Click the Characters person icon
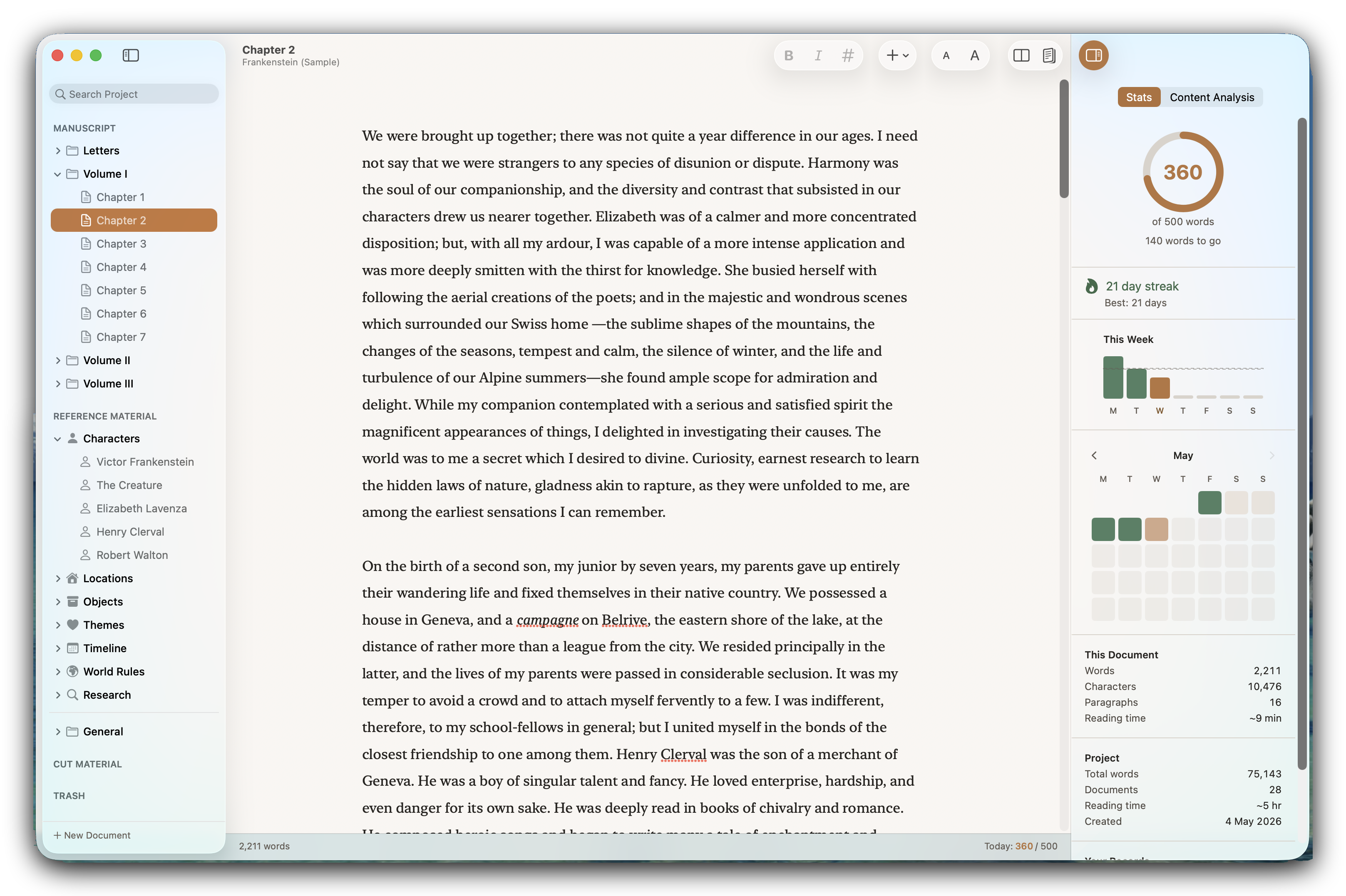This screenshot has height=896, width=1346. pyautogui.click(x=72, y=438)
